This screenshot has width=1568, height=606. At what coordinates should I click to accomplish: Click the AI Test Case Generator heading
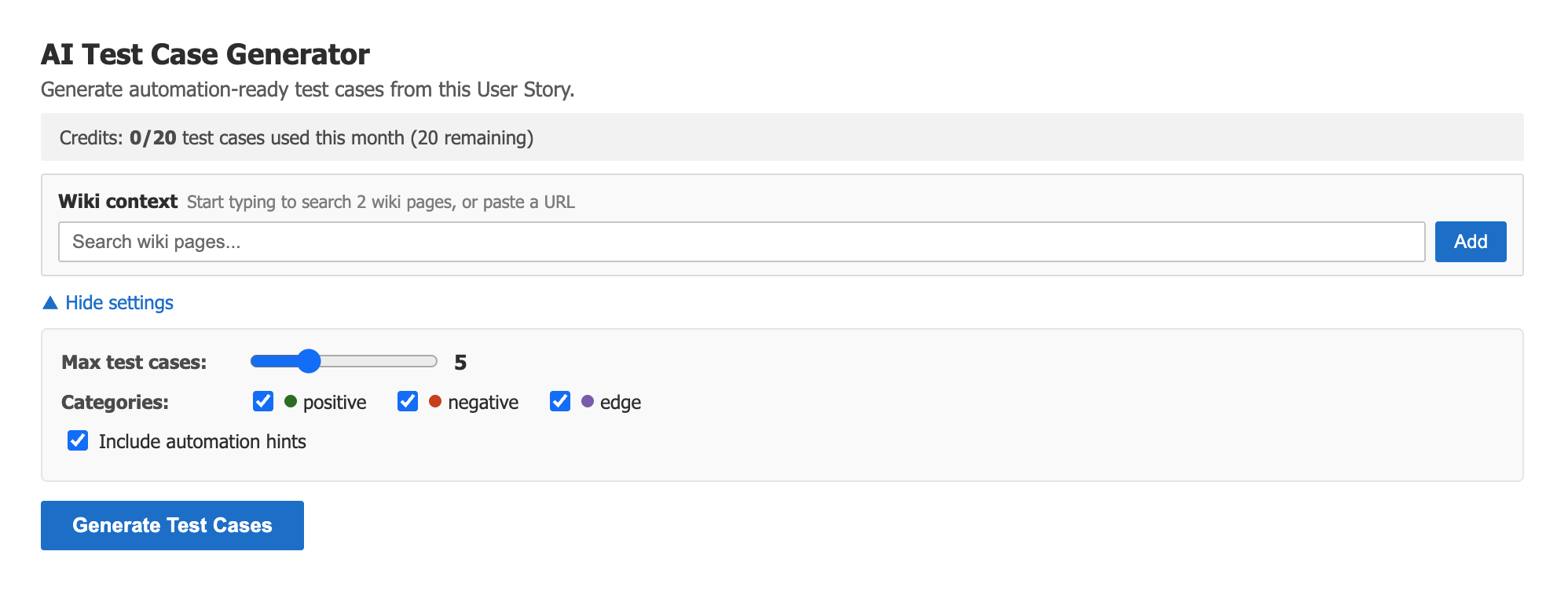pyautogui.click(x=205, y=53)
